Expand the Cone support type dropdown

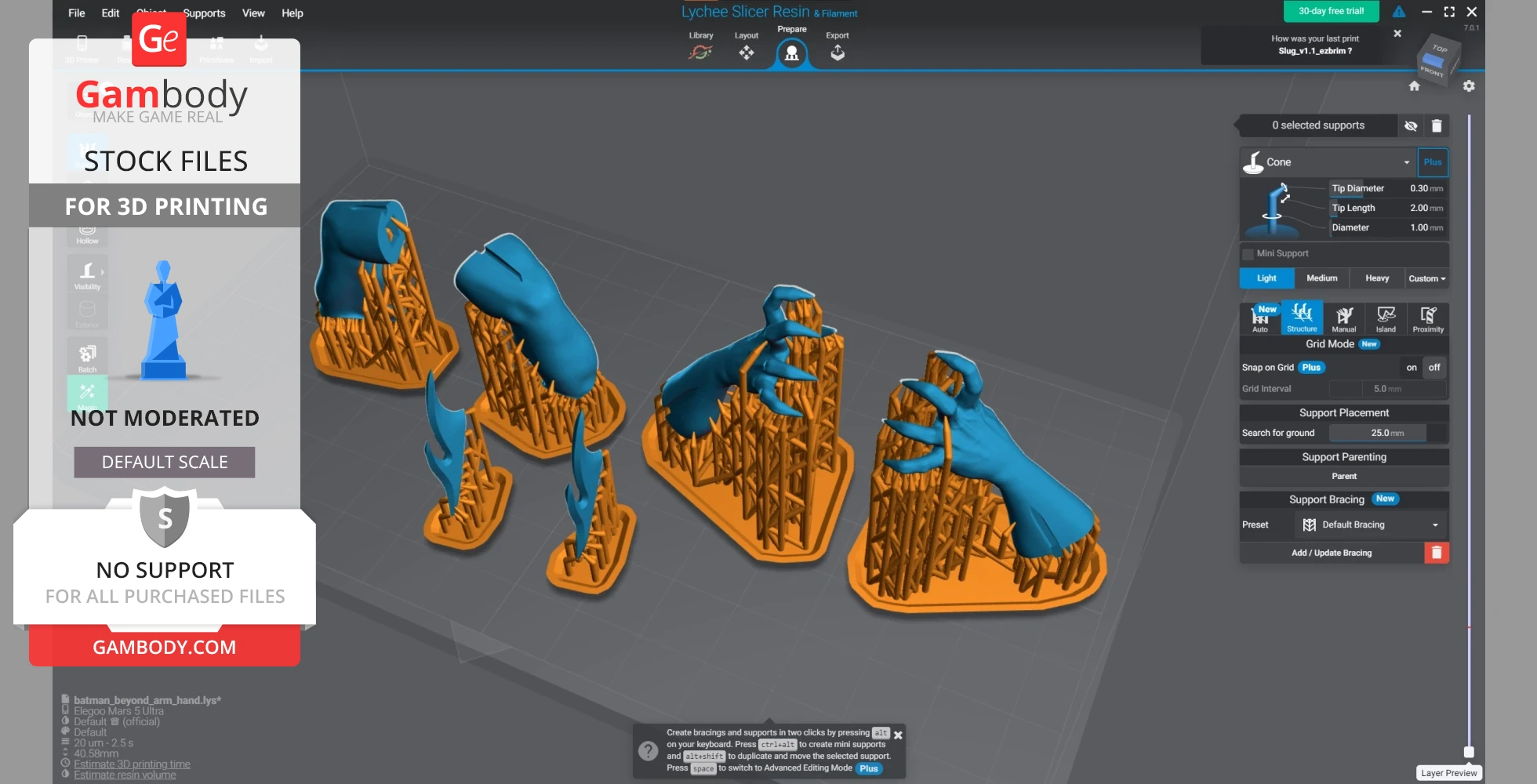[x=1406, y=162]
